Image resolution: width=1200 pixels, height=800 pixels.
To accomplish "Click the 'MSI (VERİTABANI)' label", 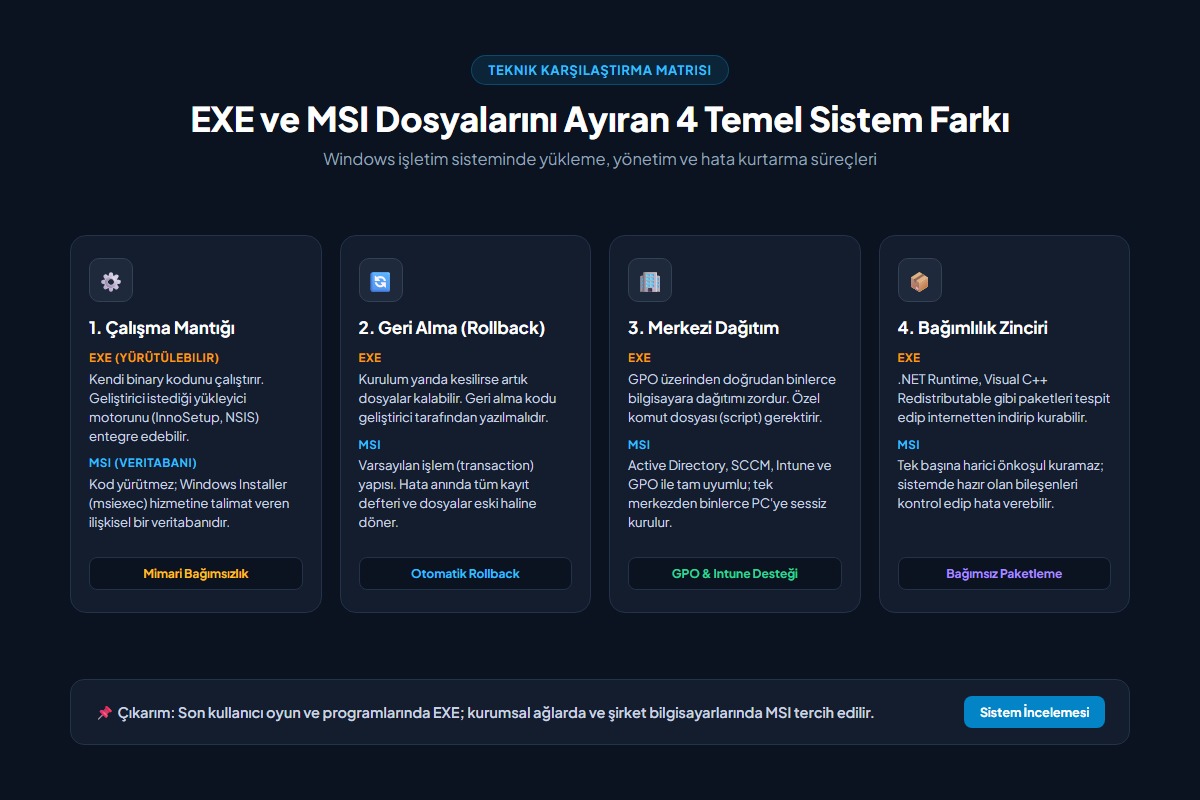I will 143,463.
